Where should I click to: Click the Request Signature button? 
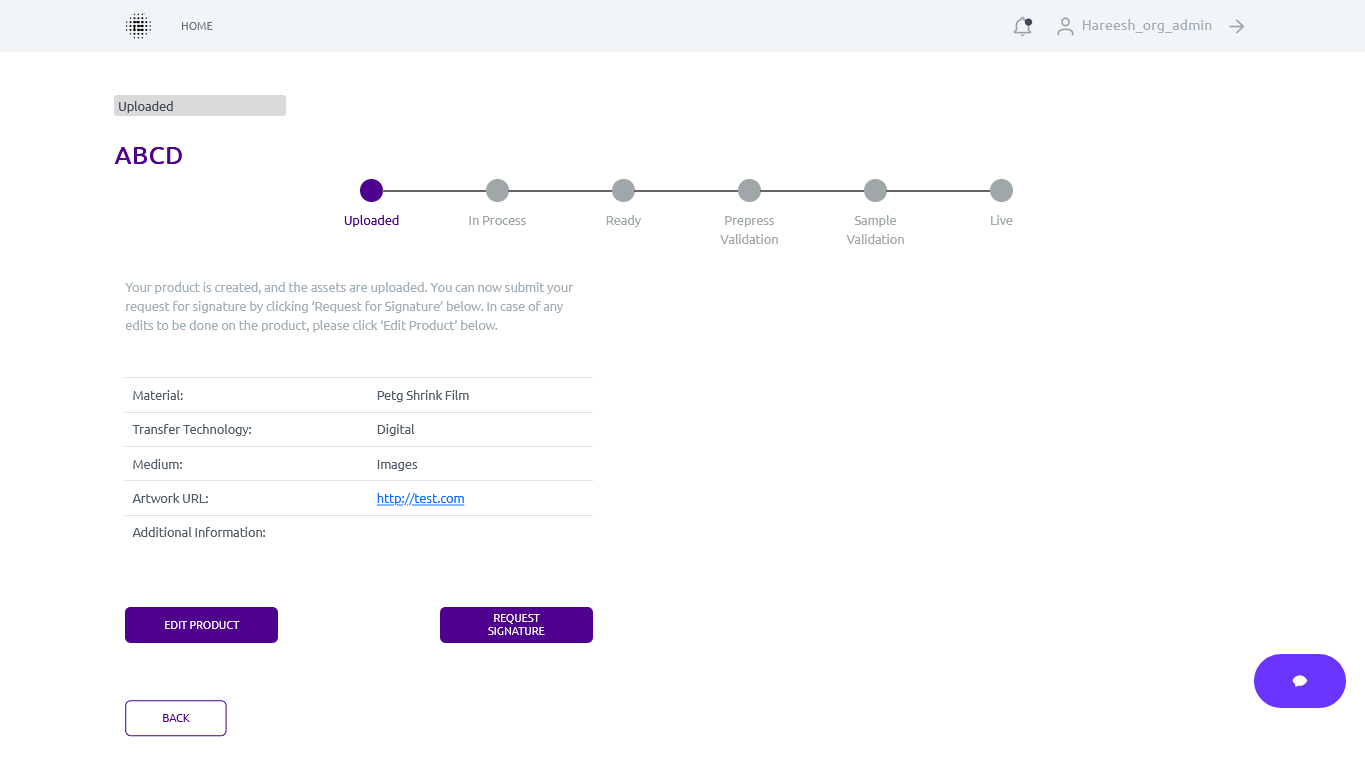click(516, 625)
